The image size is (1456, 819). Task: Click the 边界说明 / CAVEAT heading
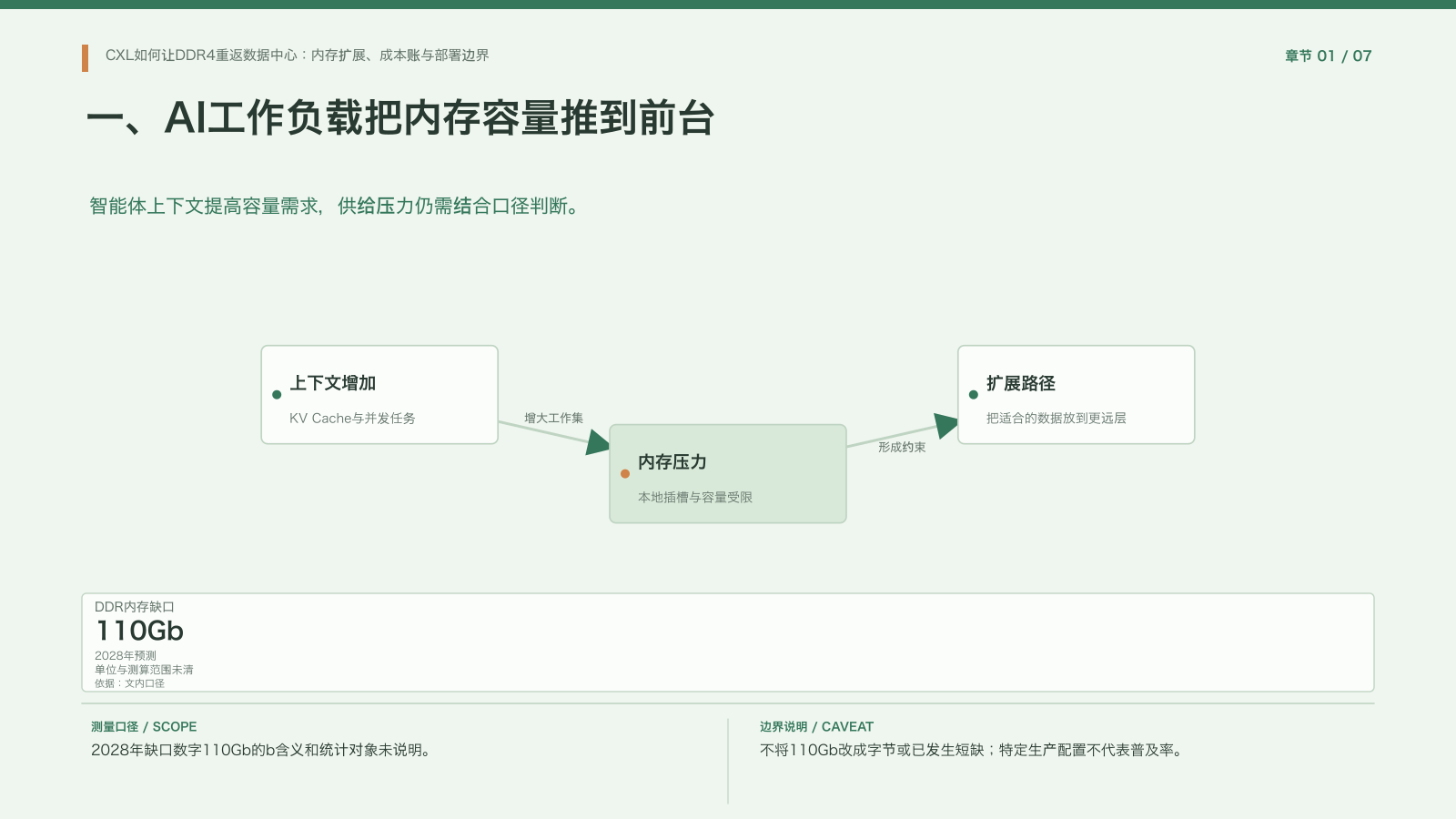816,727
